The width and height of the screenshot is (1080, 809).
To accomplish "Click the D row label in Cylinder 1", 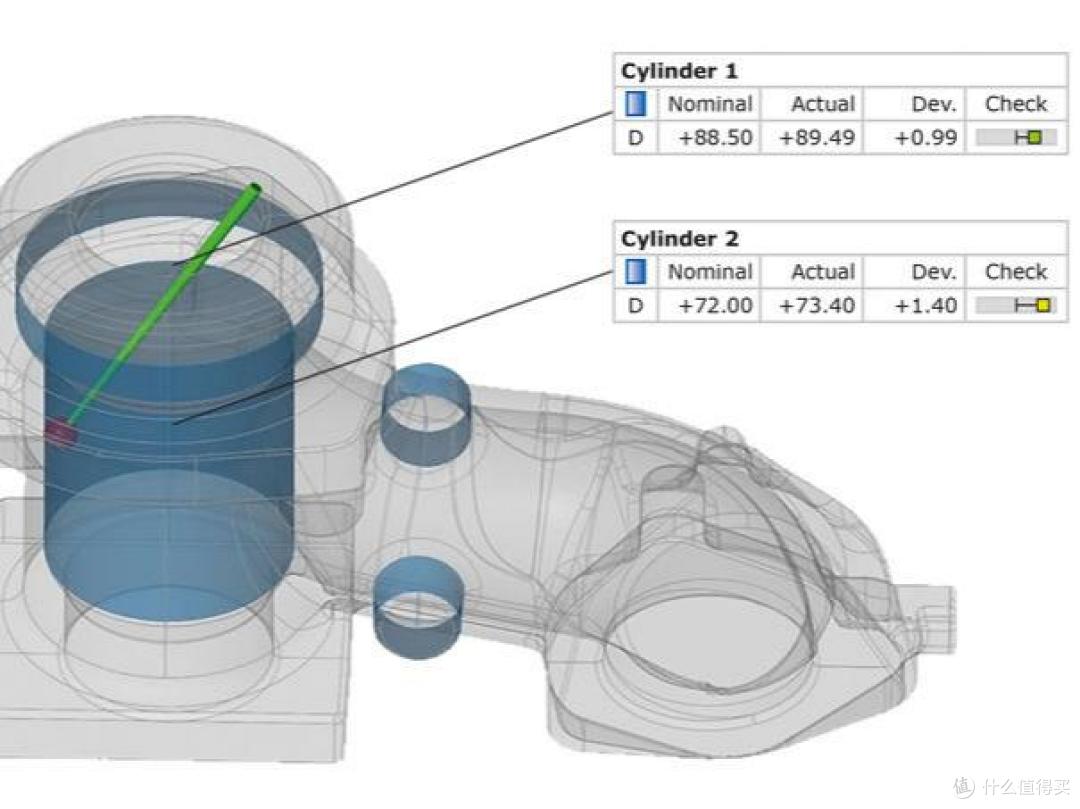I will coord(635,137).
